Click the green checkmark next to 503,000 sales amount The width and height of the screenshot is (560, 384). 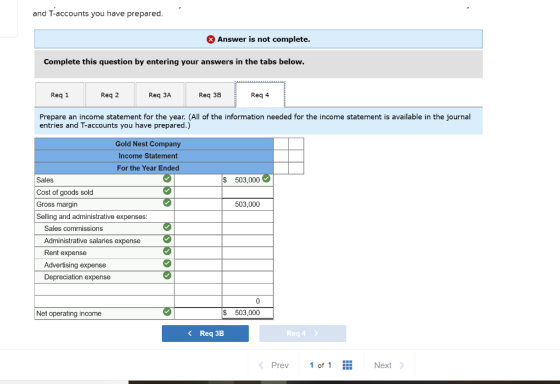(x=266, y=178)
